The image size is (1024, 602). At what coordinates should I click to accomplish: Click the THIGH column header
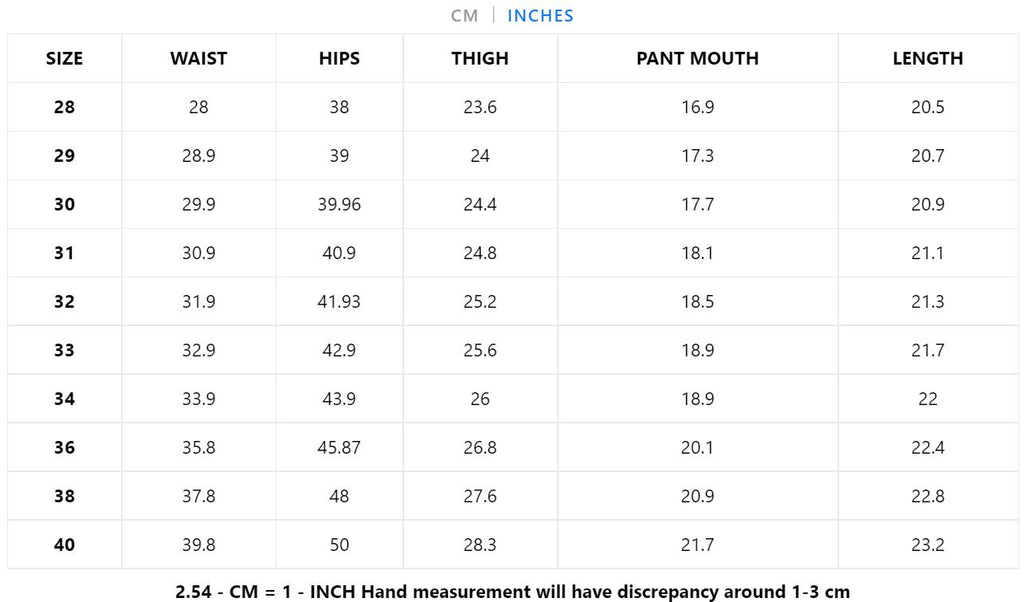(x=480, y=59)
